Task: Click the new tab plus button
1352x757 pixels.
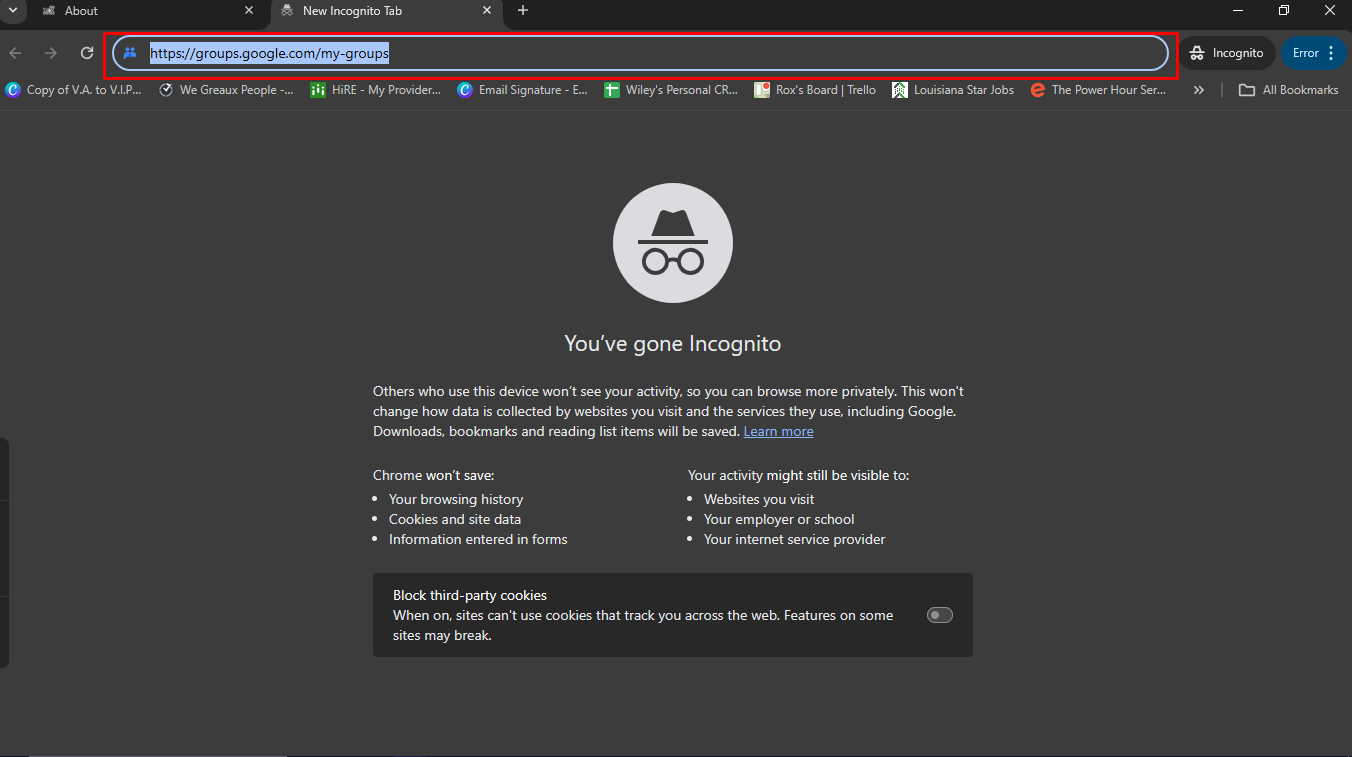Action: (523, 11)
